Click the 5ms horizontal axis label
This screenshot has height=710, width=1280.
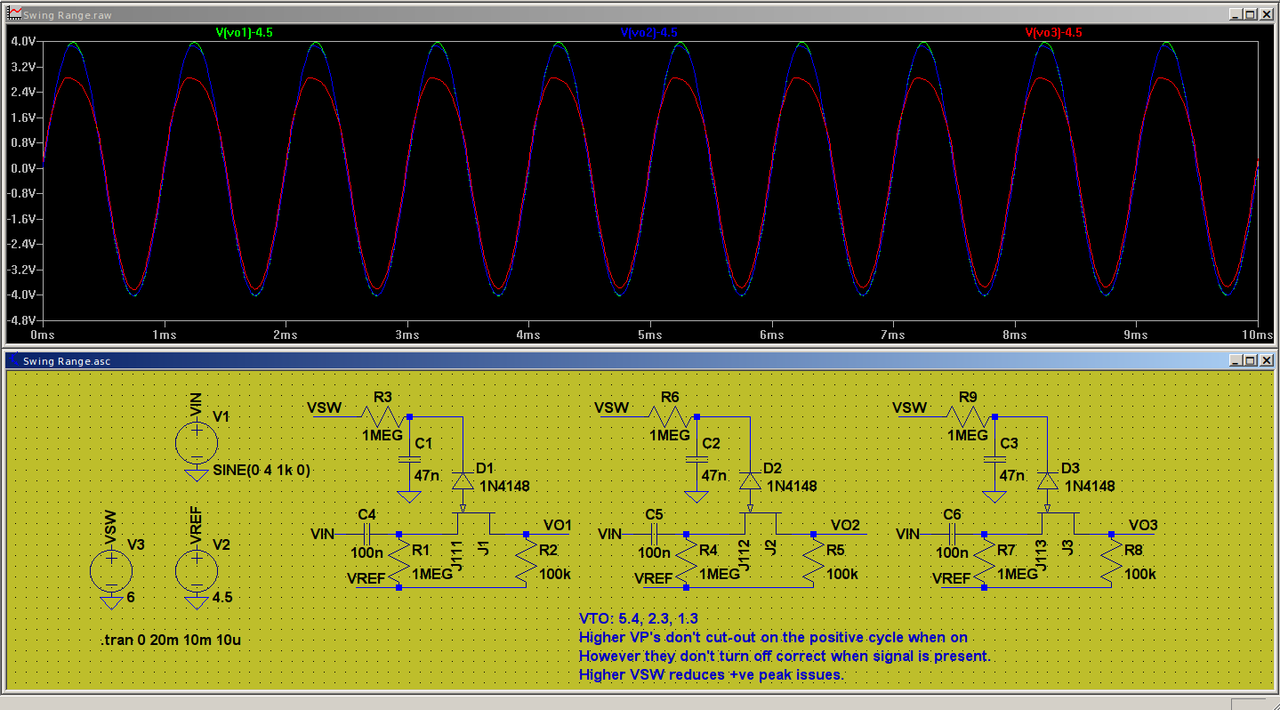650,336
